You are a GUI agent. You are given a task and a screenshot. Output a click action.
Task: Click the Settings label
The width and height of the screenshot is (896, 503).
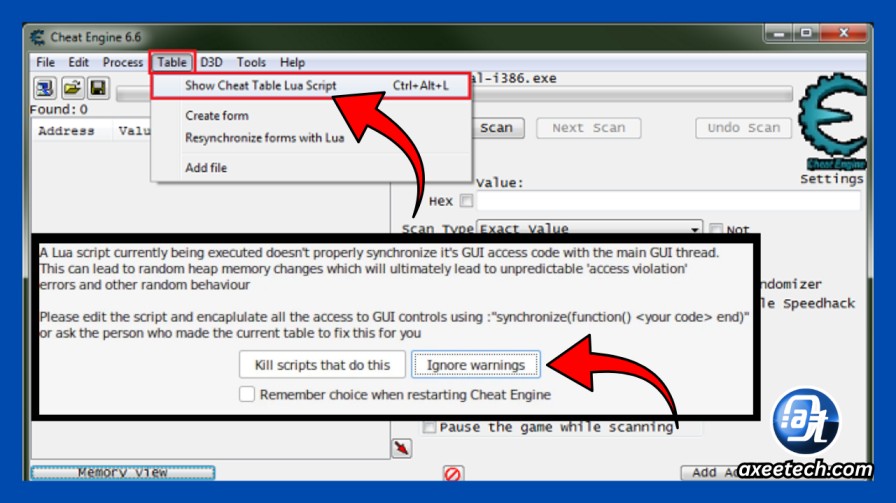pyautogui.click(x=831, y=179)
